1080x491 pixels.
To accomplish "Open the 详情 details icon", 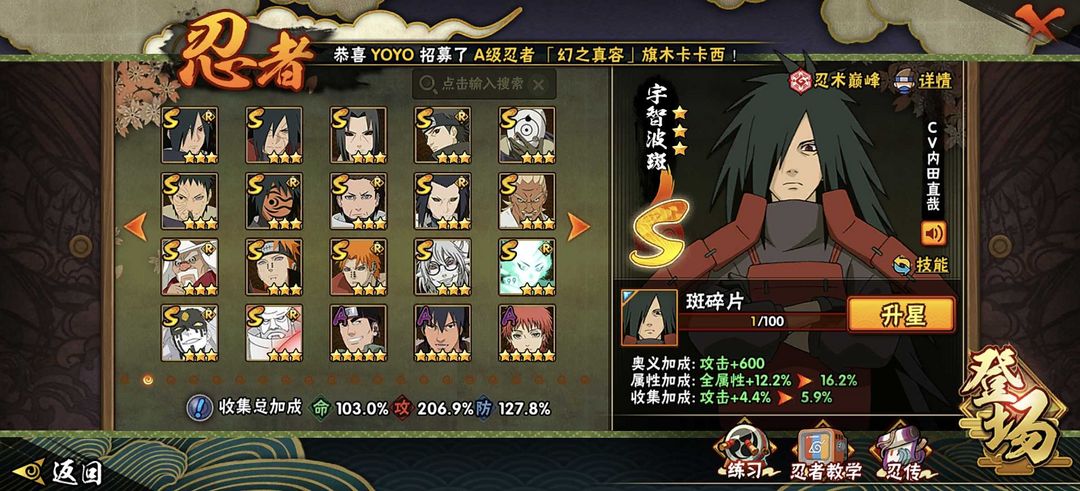I will 906,80.
